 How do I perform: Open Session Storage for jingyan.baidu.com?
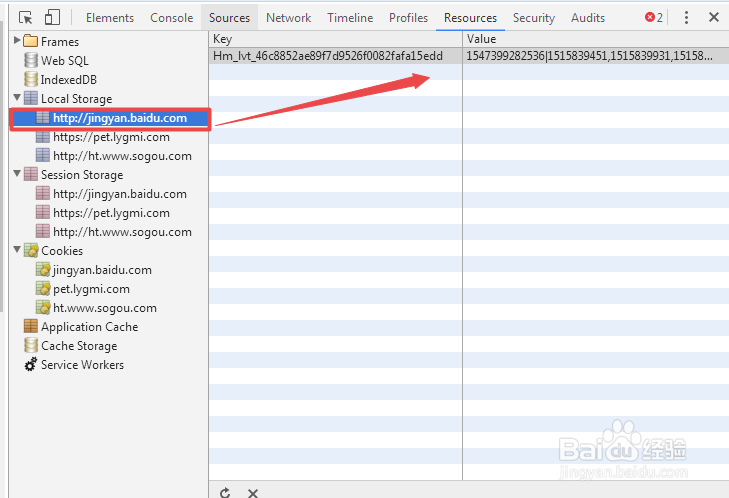[120, 194]
